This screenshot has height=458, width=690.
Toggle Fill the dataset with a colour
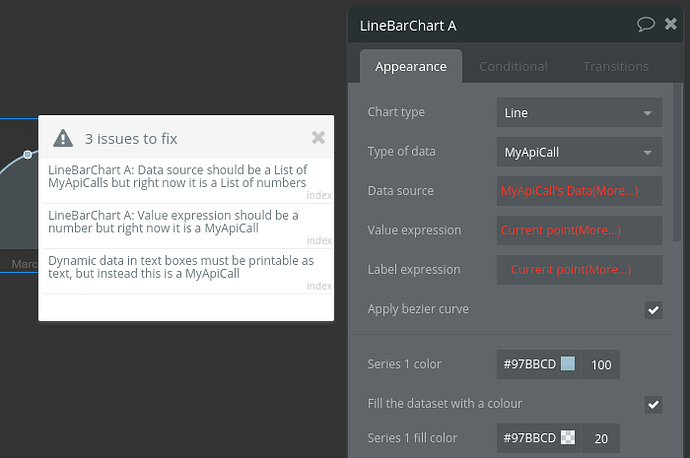pyautogui.click(x=653, y=404)
